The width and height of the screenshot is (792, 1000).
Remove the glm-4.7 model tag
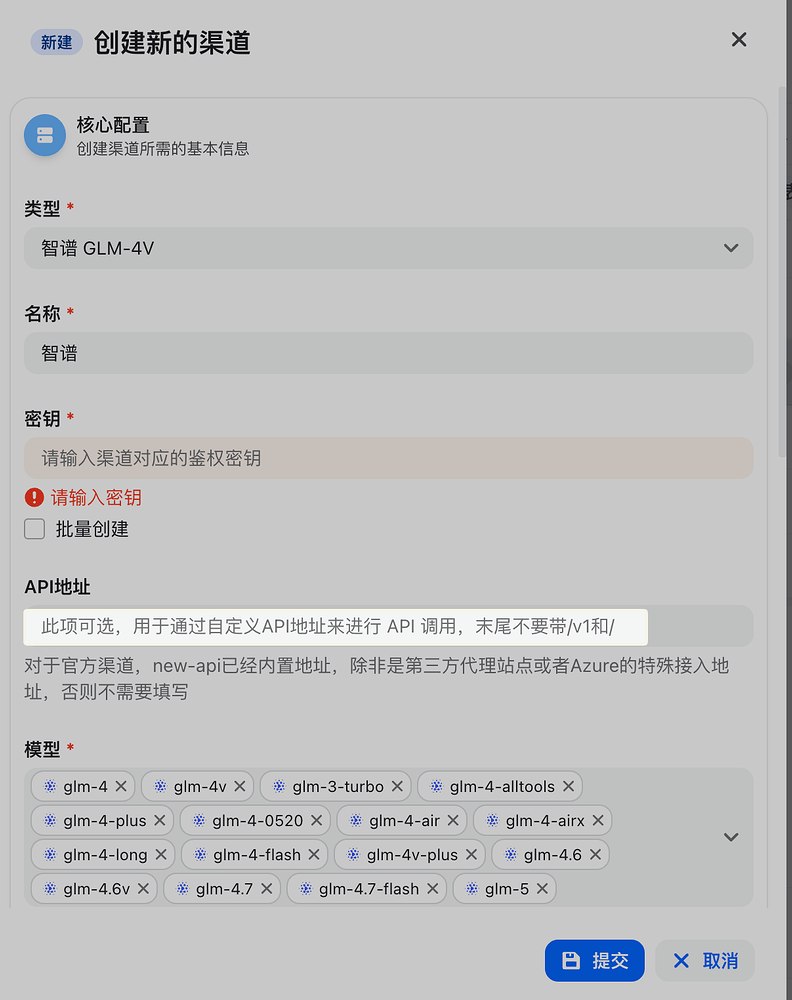(267, 888)
